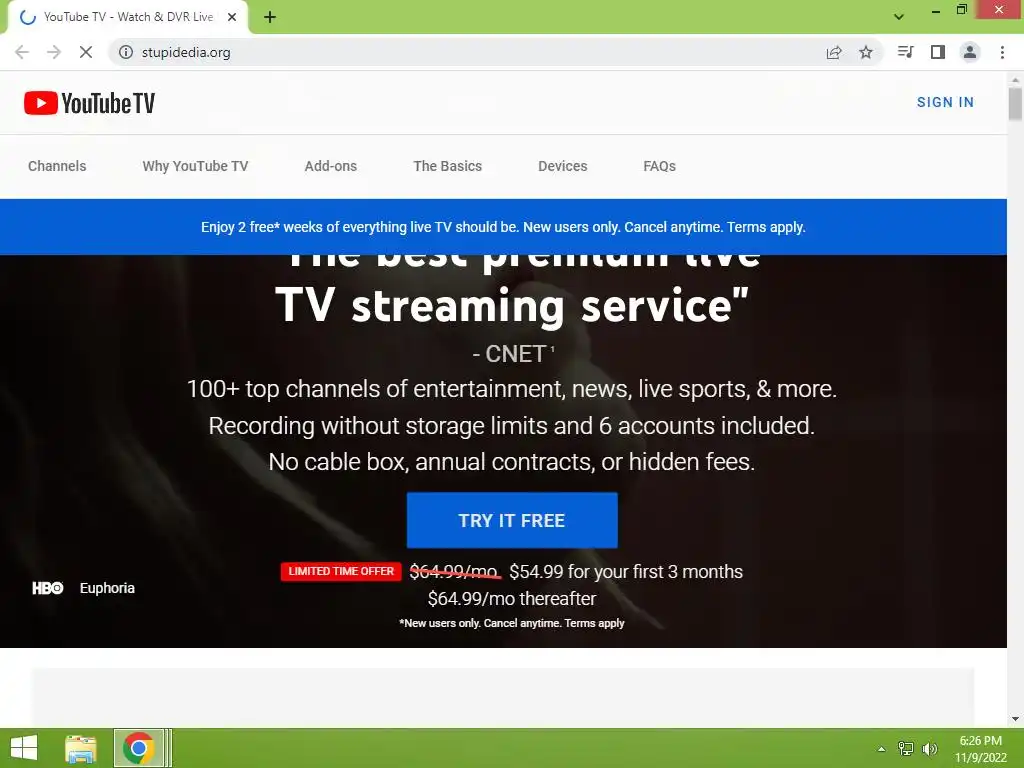This screenshot has height=768, width=1024.
Task: Click scrollbar up arrow
Action: [x=1015, y=80]
